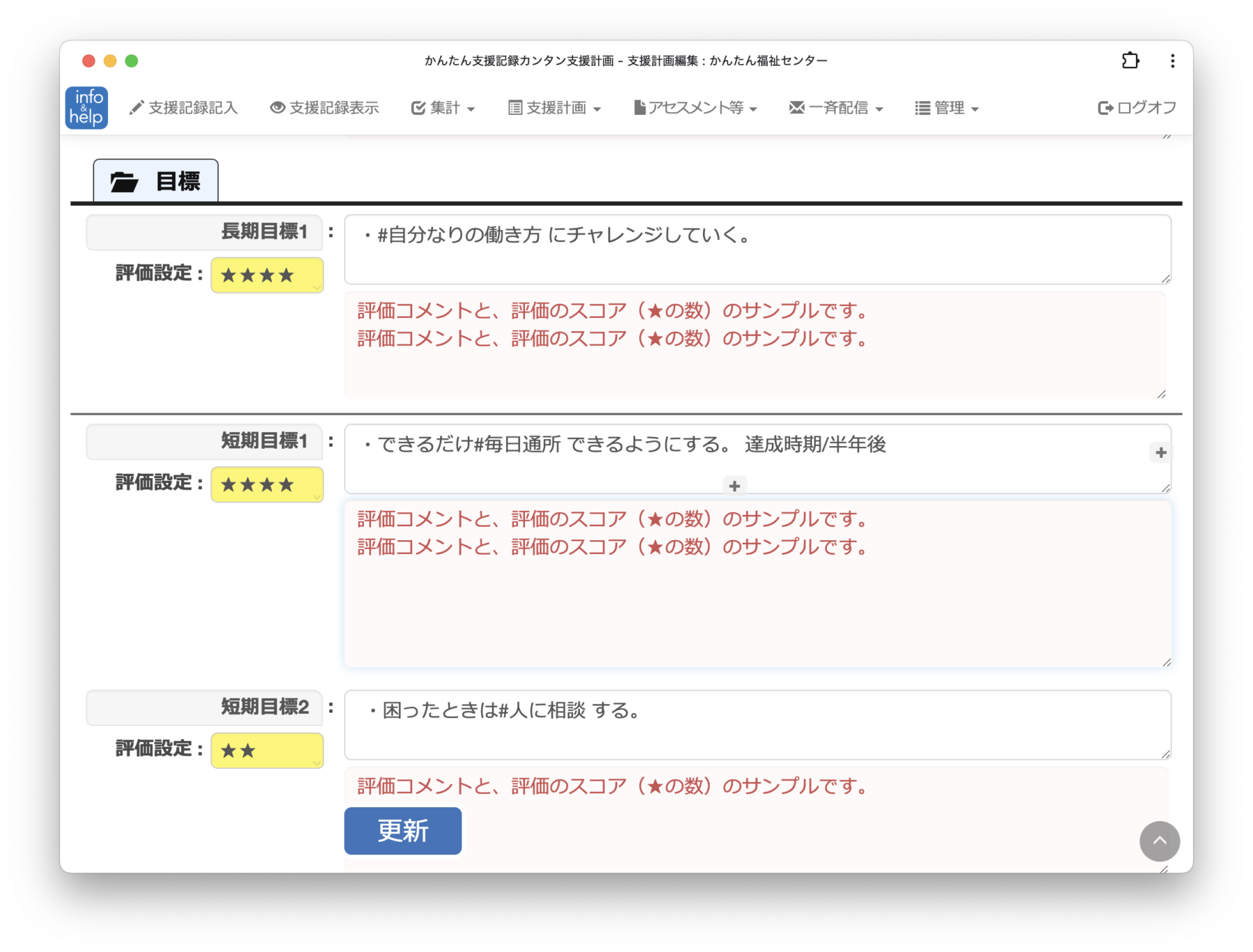The width and height of the screenshot is (1253, 952).
Task: Open 短期目標2 star rating dropdown
Action: 267,750
